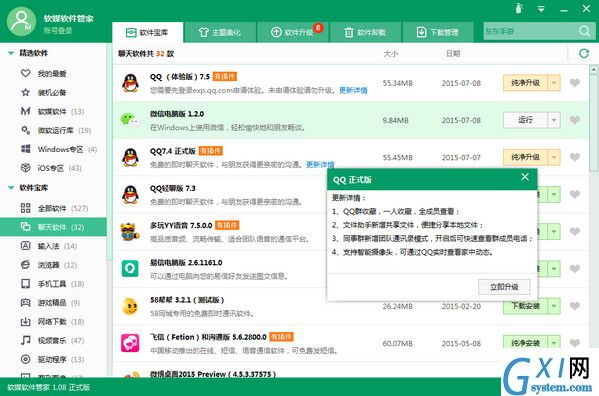This screenshot has width=599, height=396.
Task: Click the QQ7.4 正式版 penguin icon
Action: coord(130,157)
